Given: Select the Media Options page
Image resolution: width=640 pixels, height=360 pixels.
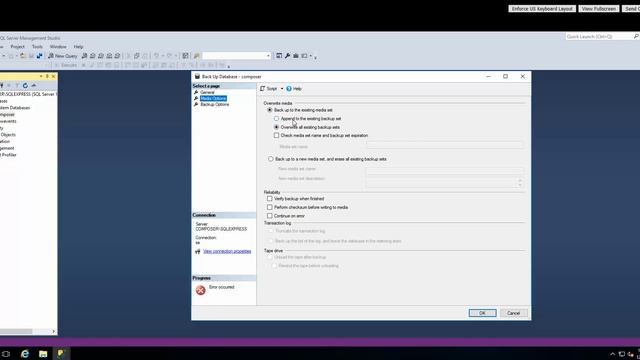Looking at the screenshot, I should [x=213, y=98].
